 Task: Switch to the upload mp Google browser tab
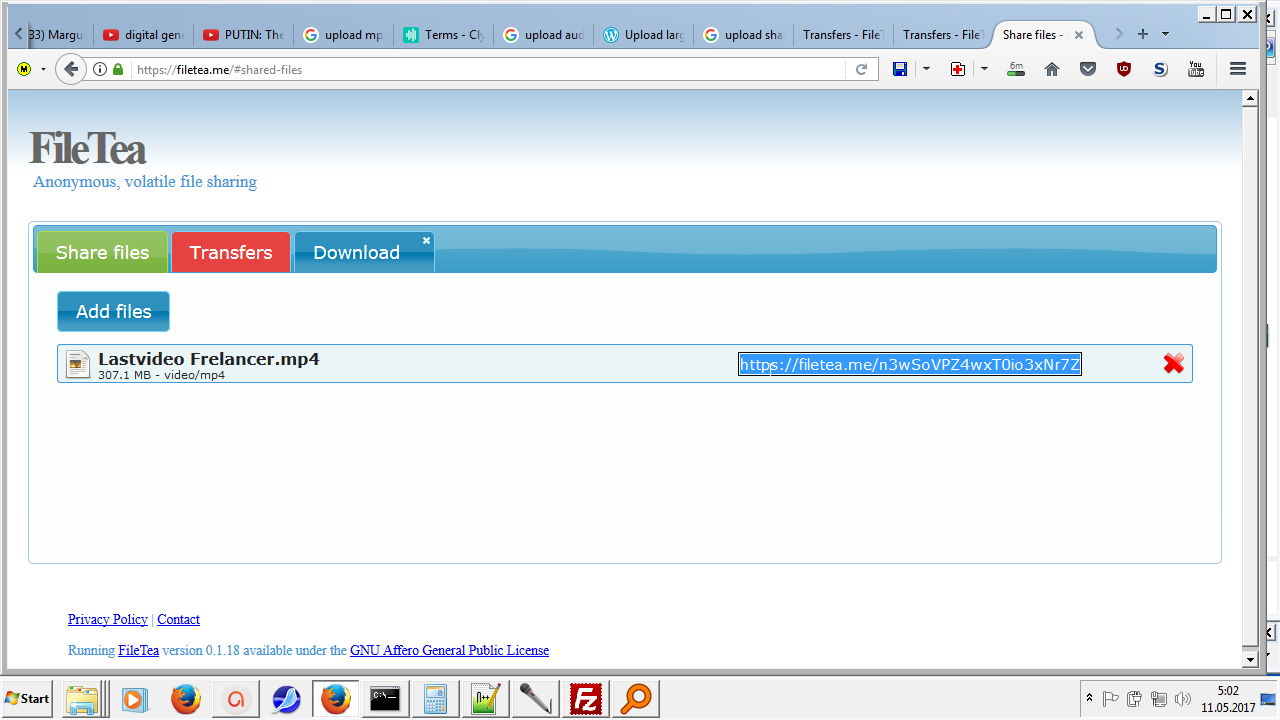344,35
